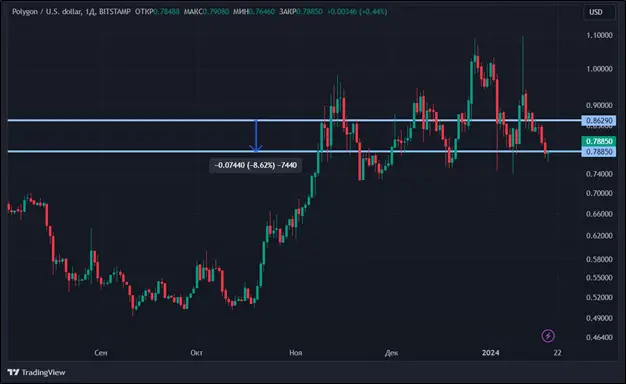Click the 1.00000 price axis label
The width and height of the screenshot is (626, 384).
(599, 69)
